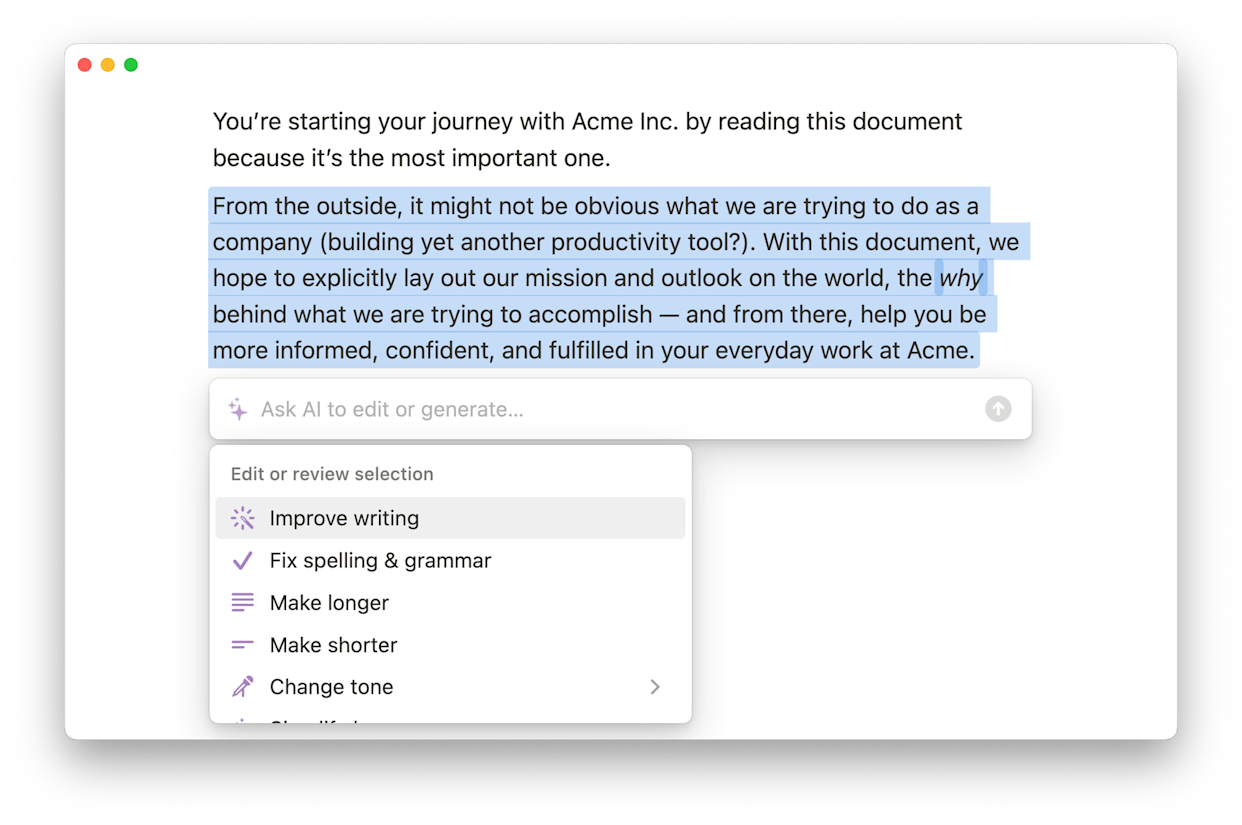Viewport: 1242px width, 825px height.
Task: Click the AI sparkle icon in prompt box
Action: click(x=237, y=409)
